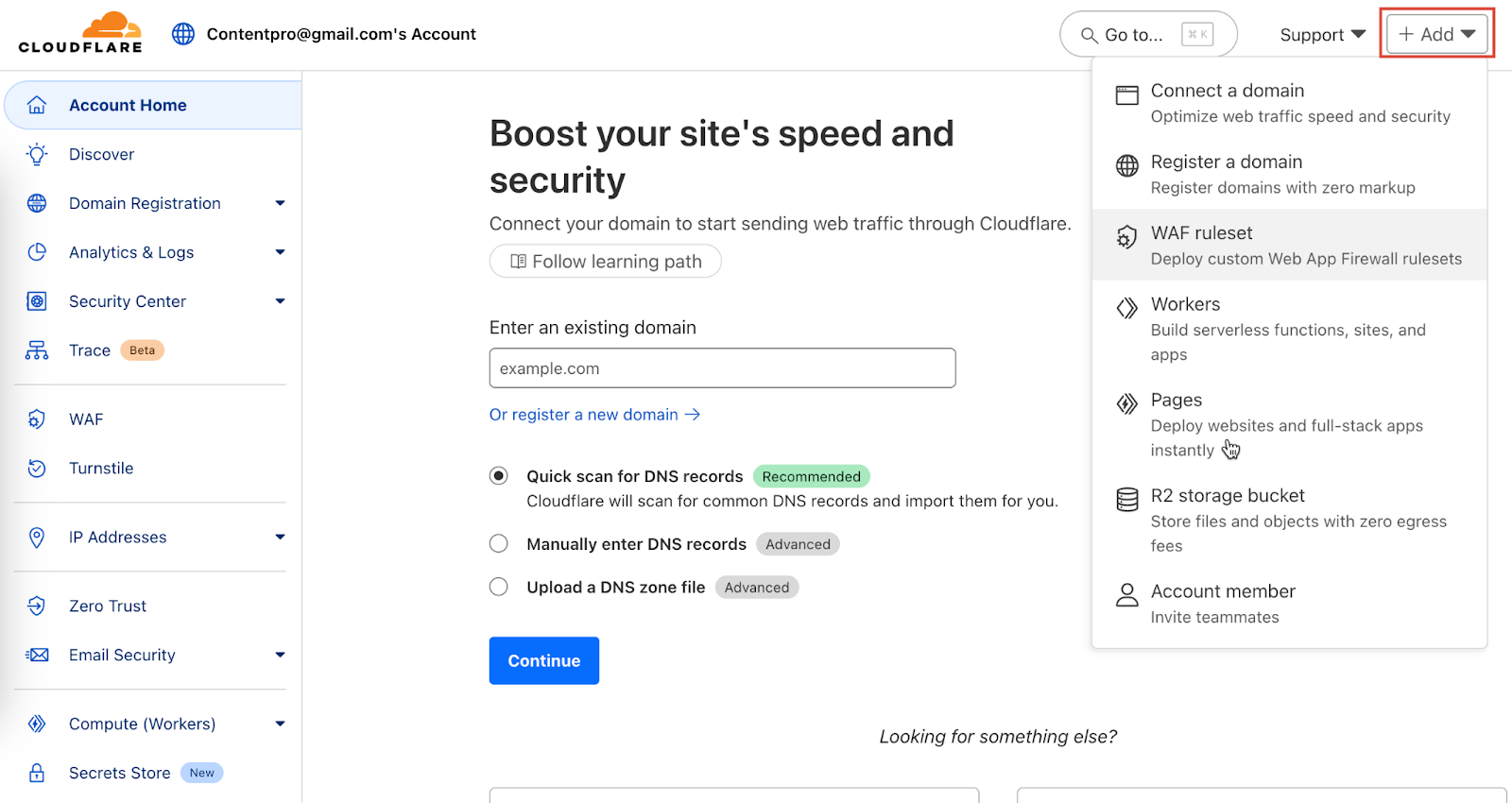Choose Account member Invite teammates entry
Image resolution: width=1512 pixels, height=803 pixels.
coord(1289,603)
